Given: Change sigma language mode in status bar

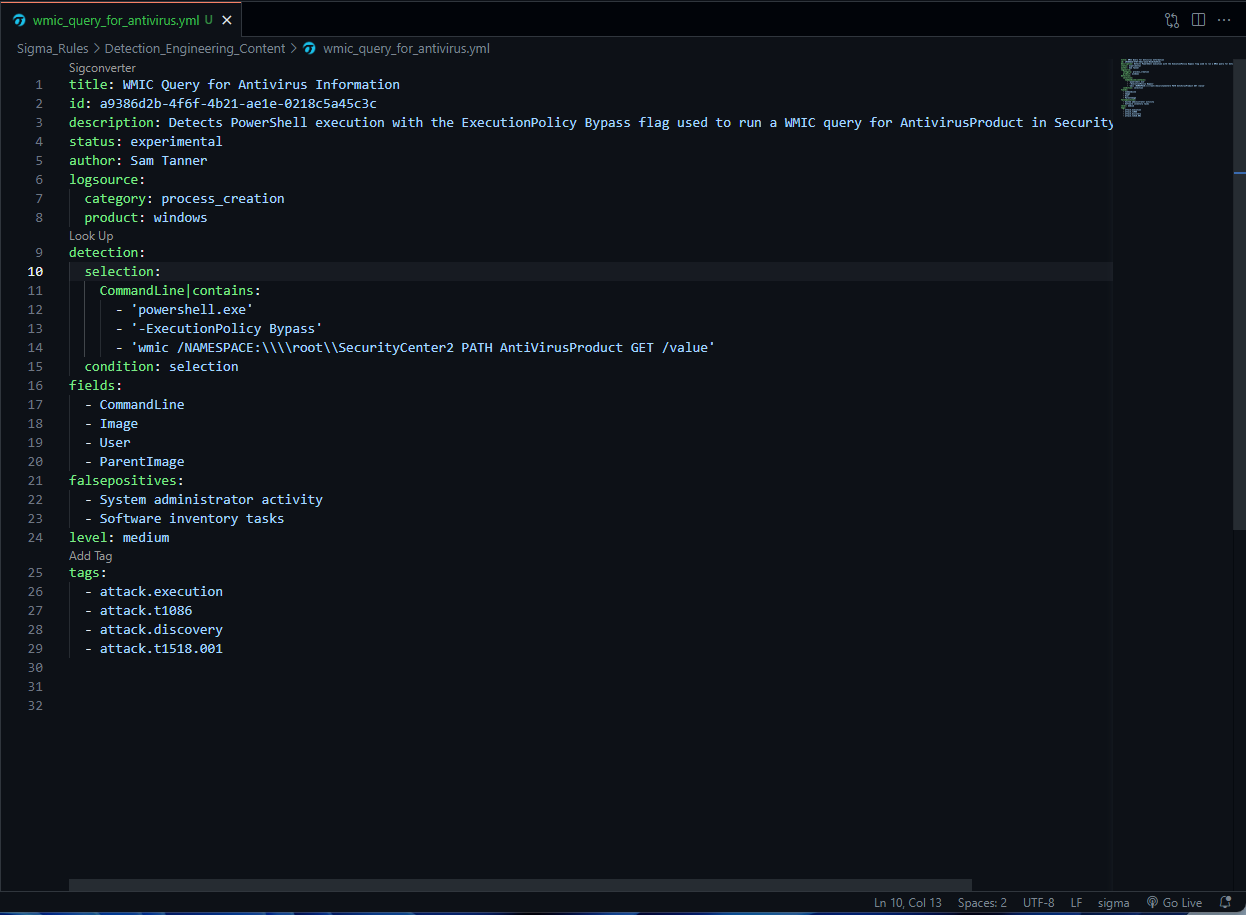Looking at the screenshot, I should tap(1113, 902).
